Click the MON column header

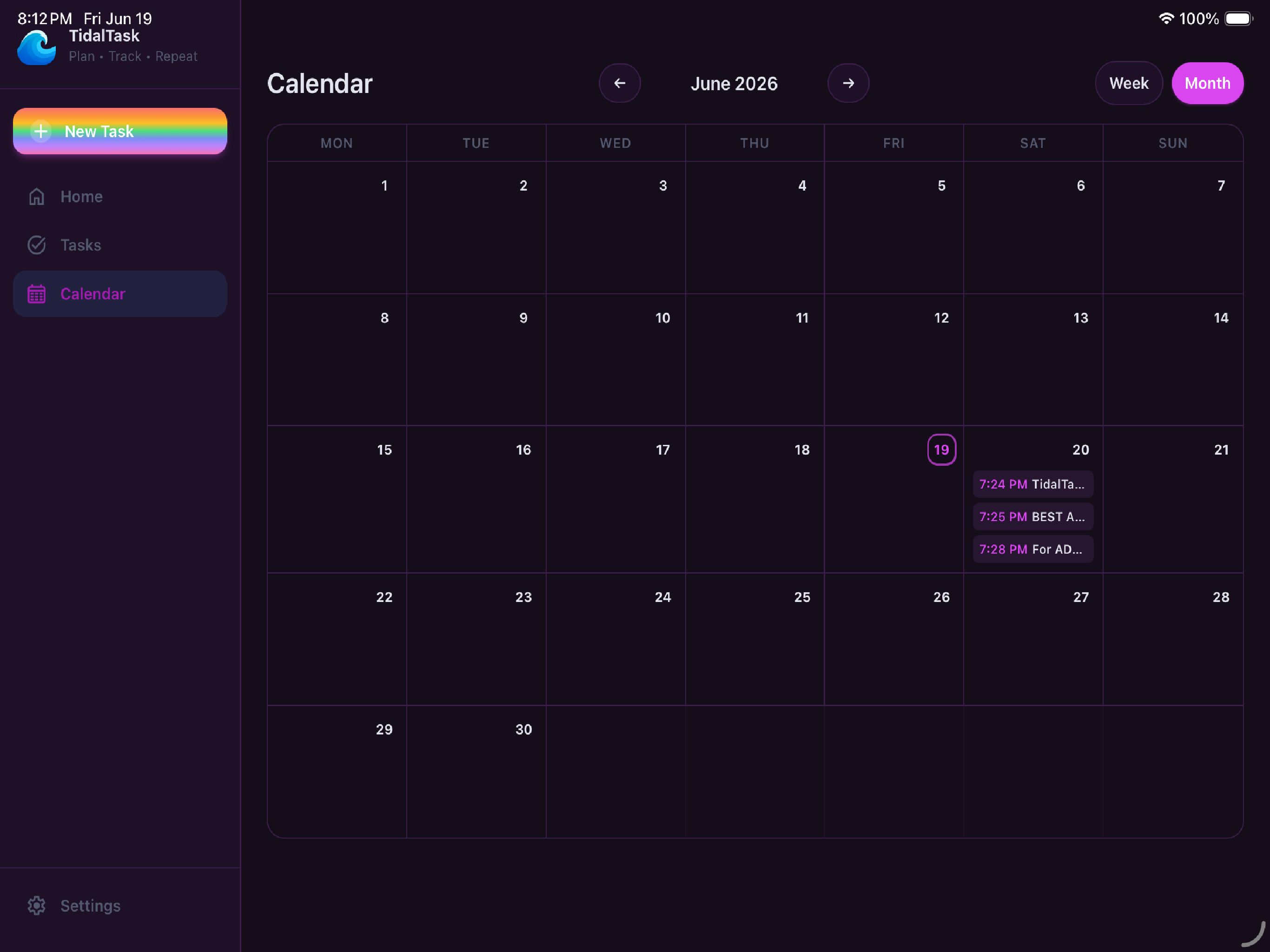[337, 143]
